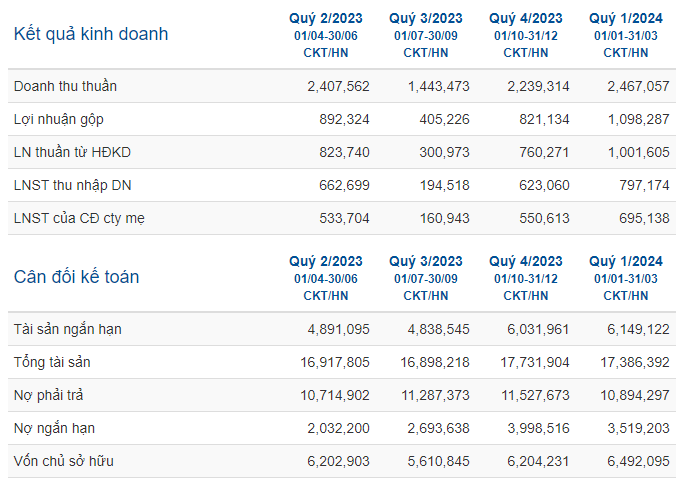Click the Tổng tài sản row label
680x482 pixels.
pyautogui.click(x=52, y=362)
